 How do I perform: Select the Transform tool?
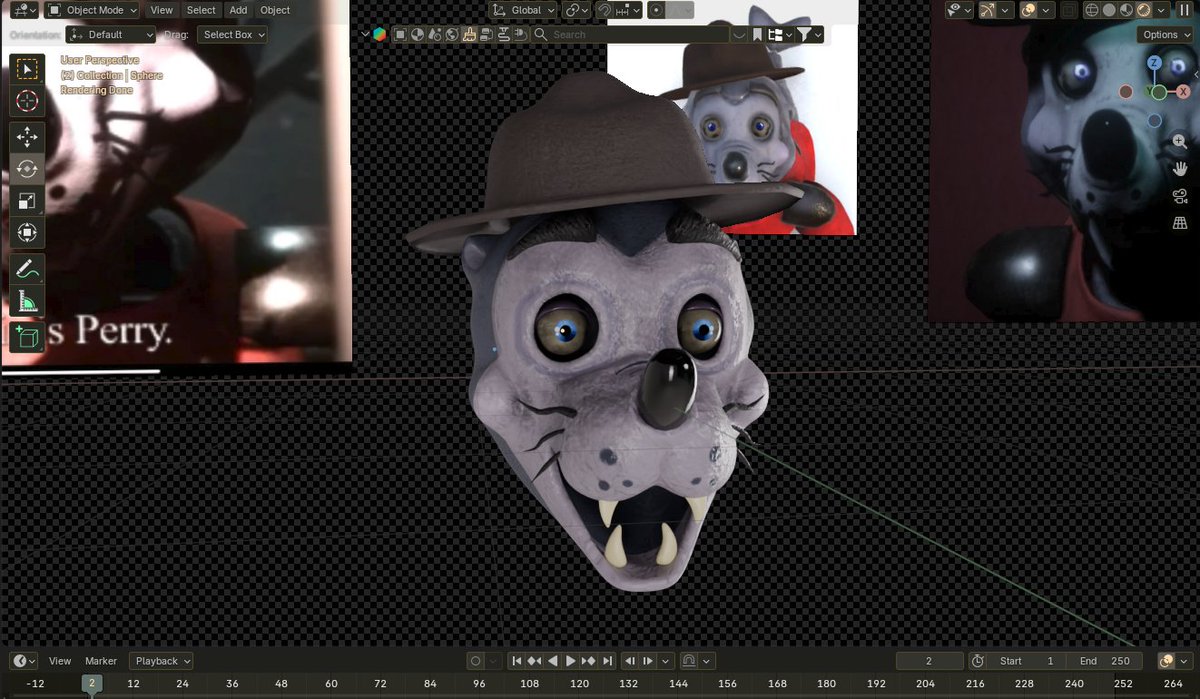pos(27,233)
